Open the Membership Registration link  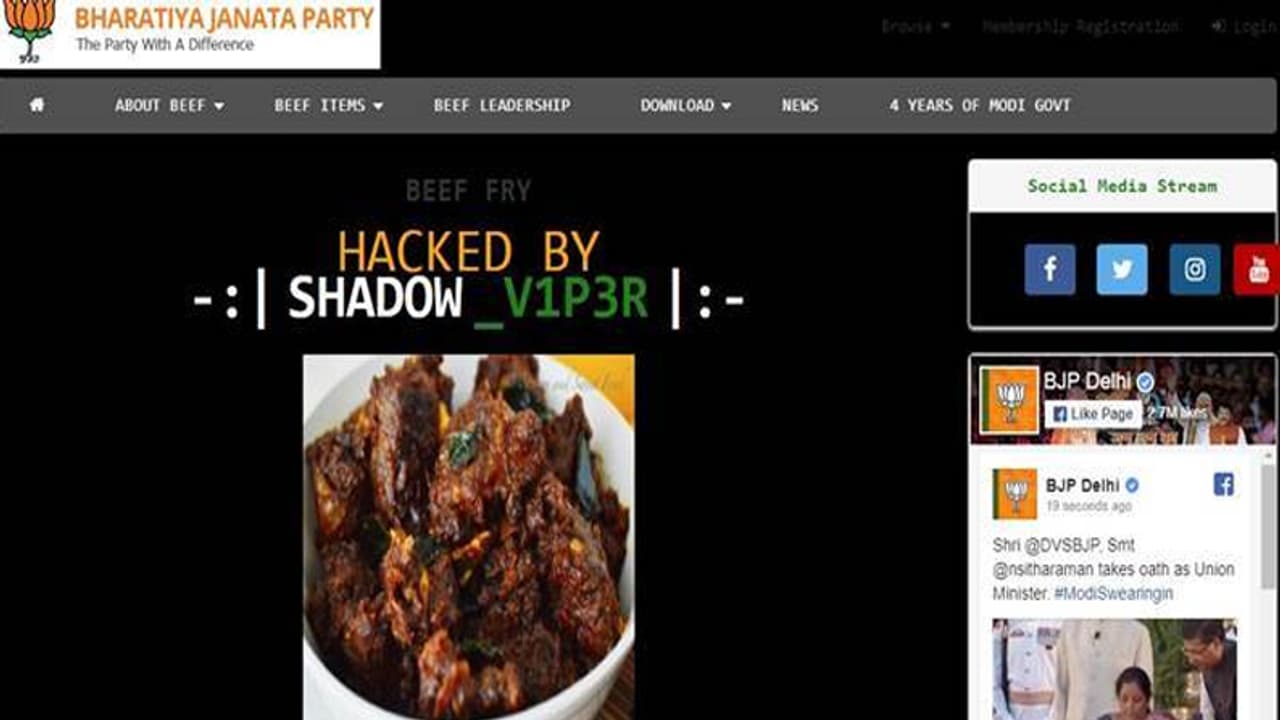click(1080, 27)
